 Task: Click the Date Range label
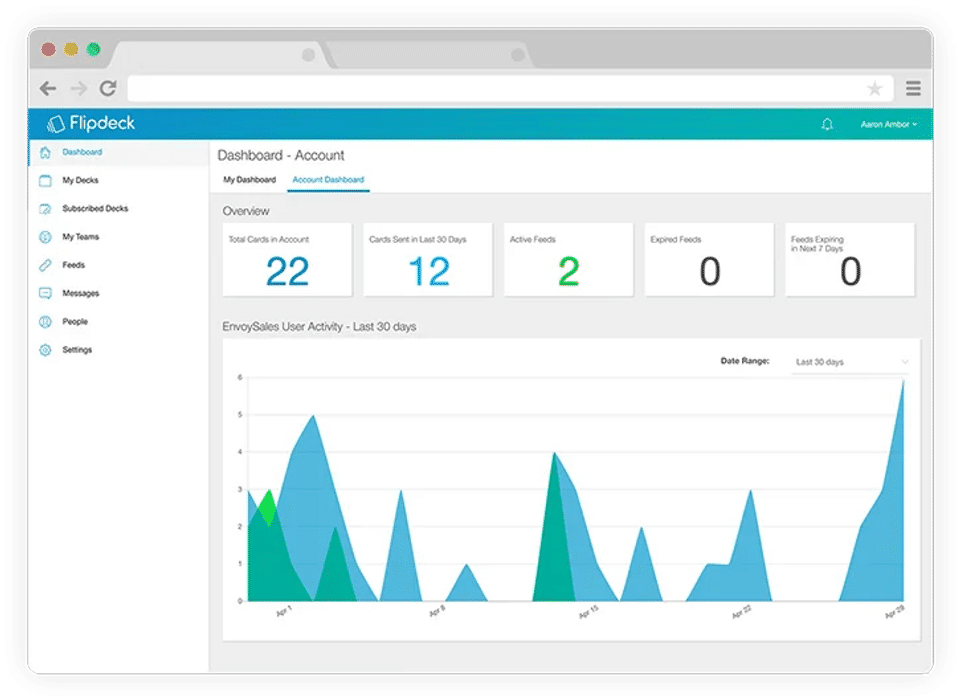click(x=744, y=361)
